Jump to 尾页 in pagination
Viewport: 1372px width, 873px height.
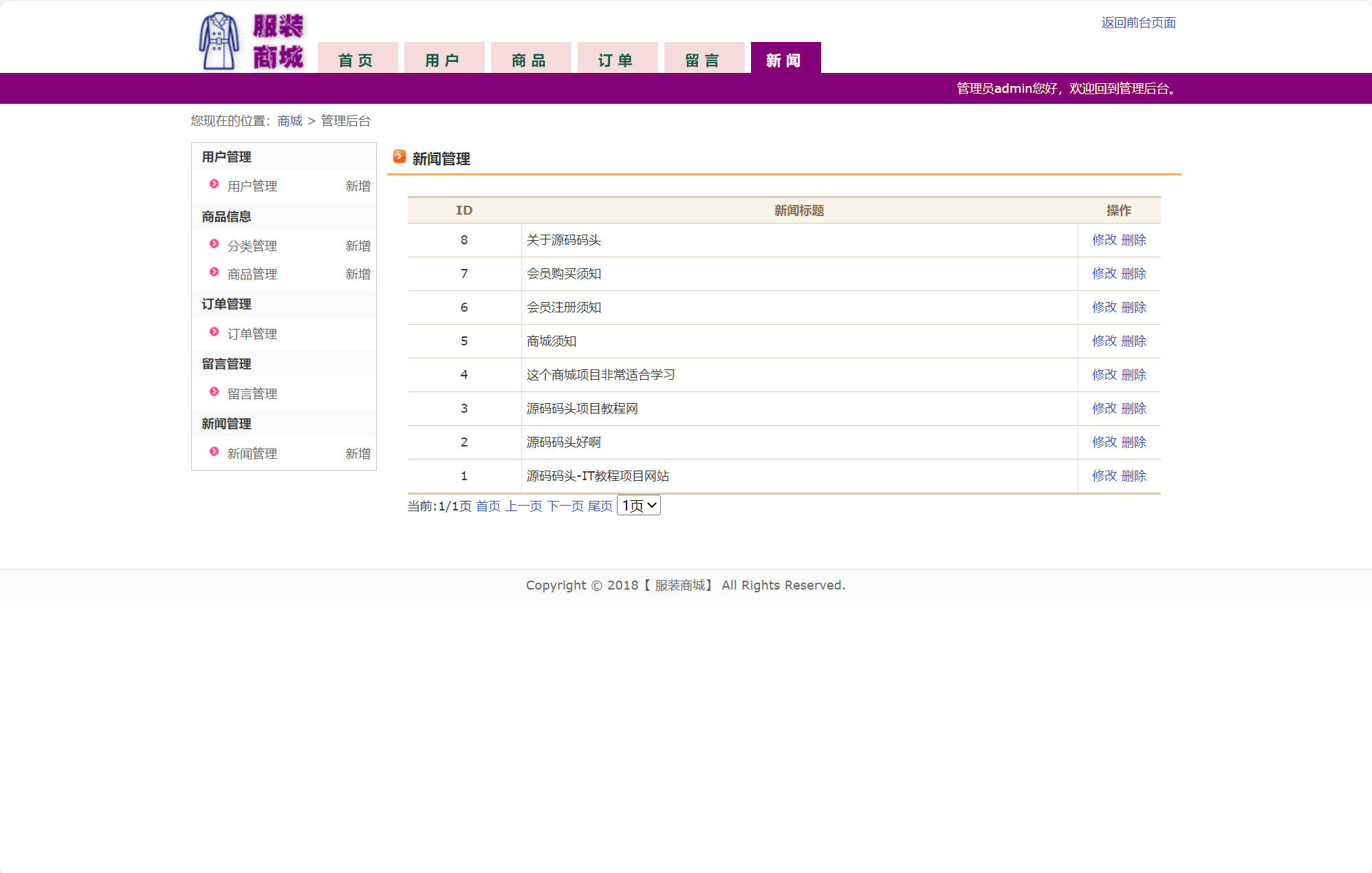[600, 506]
